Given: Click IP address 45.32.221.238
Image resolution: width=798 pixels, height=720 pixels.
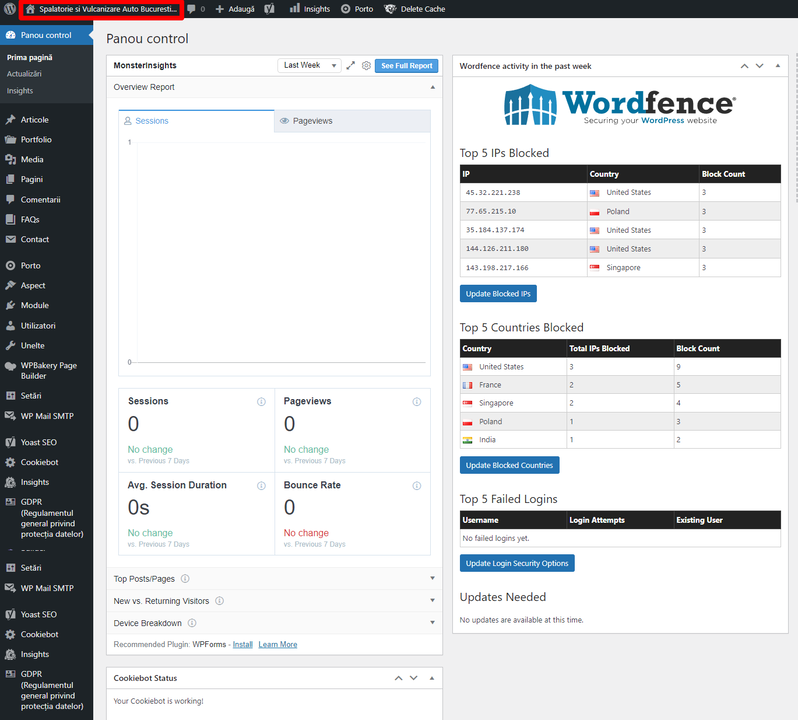Looking at the screenshot, I should pyautogui.click(x=493, y=192).
